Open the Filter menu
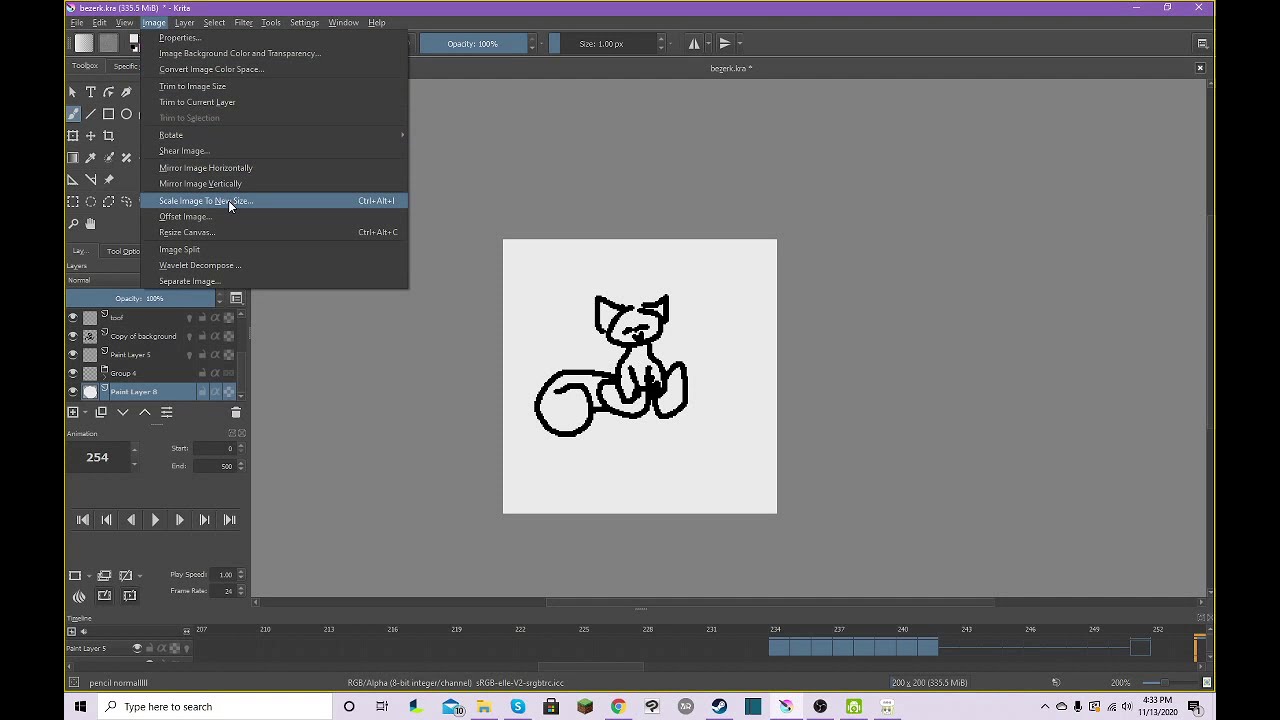 pos(243,22)
